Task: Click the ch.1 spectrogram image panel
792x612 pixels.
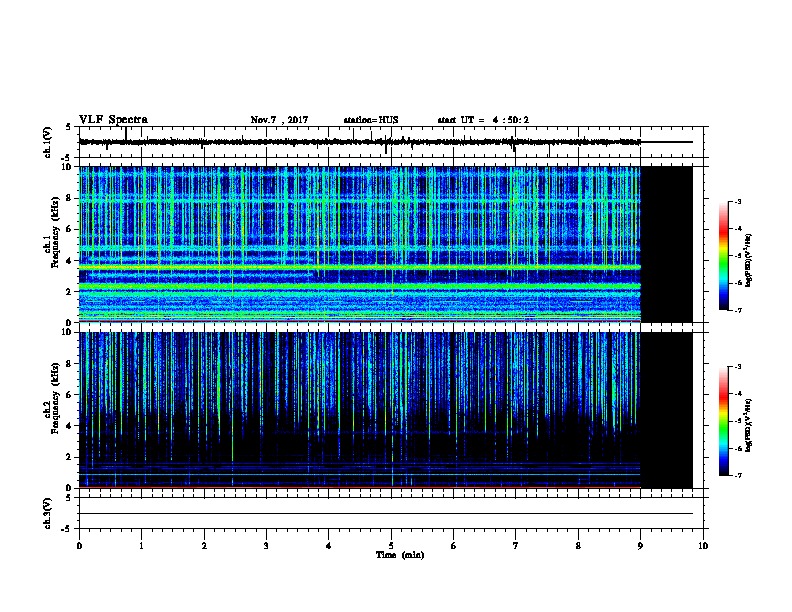Action: (x=385, y=244)
